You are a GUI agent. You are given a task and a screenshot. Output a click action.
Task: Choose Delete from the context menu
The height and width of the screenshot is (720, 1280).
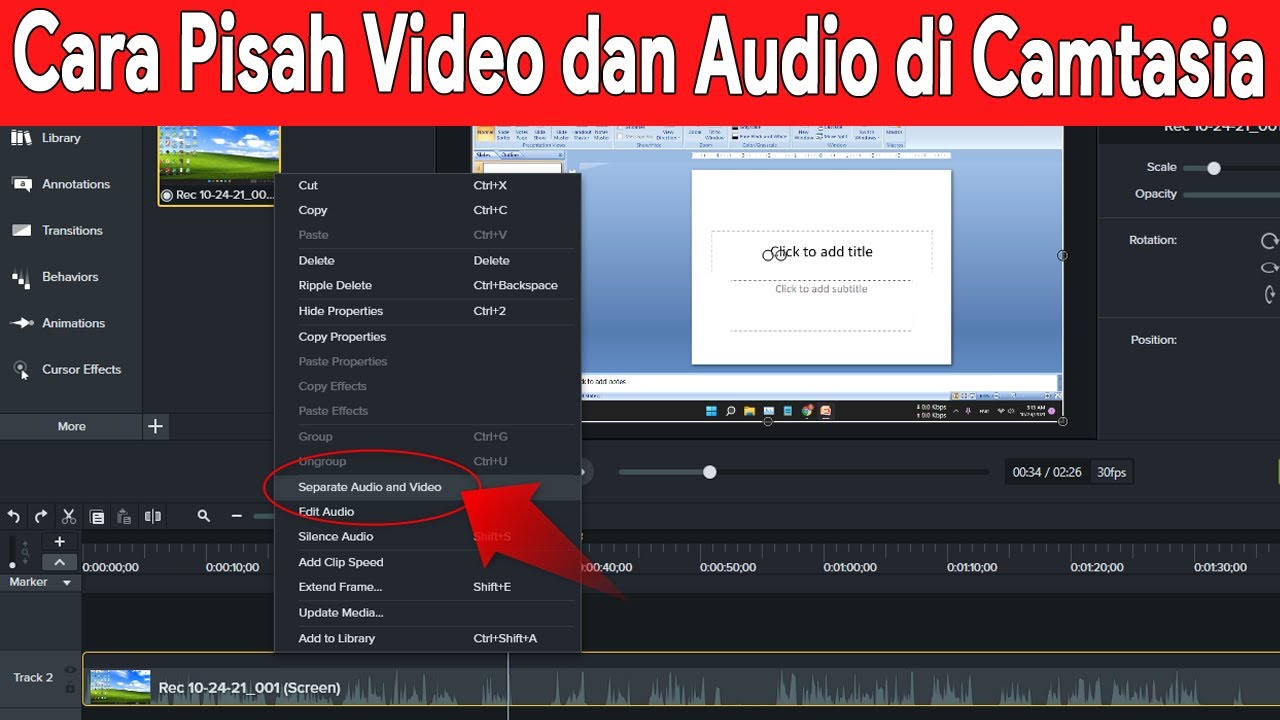coord(428,260)
